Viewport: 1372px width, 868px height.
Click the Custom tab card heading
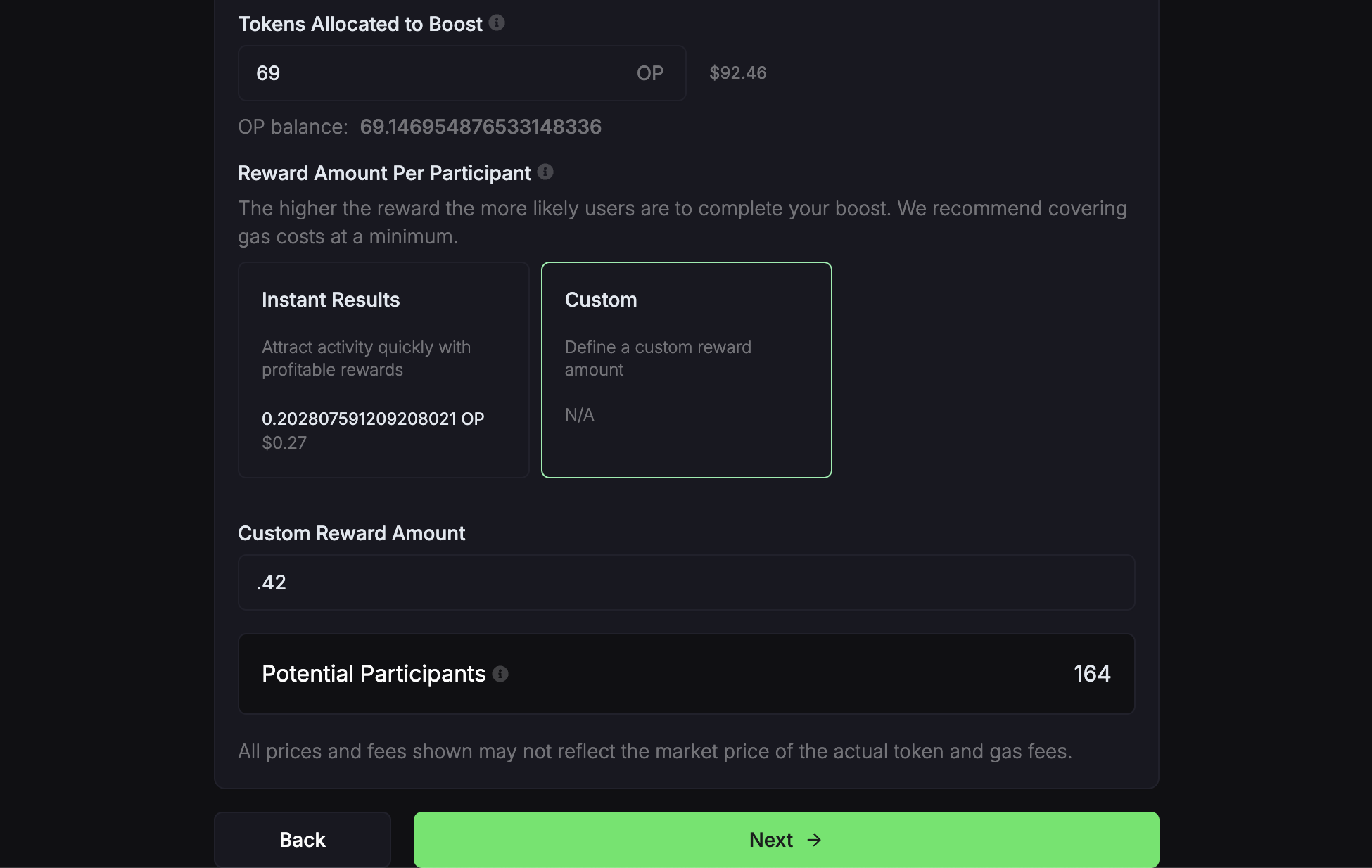click(600, 299)
